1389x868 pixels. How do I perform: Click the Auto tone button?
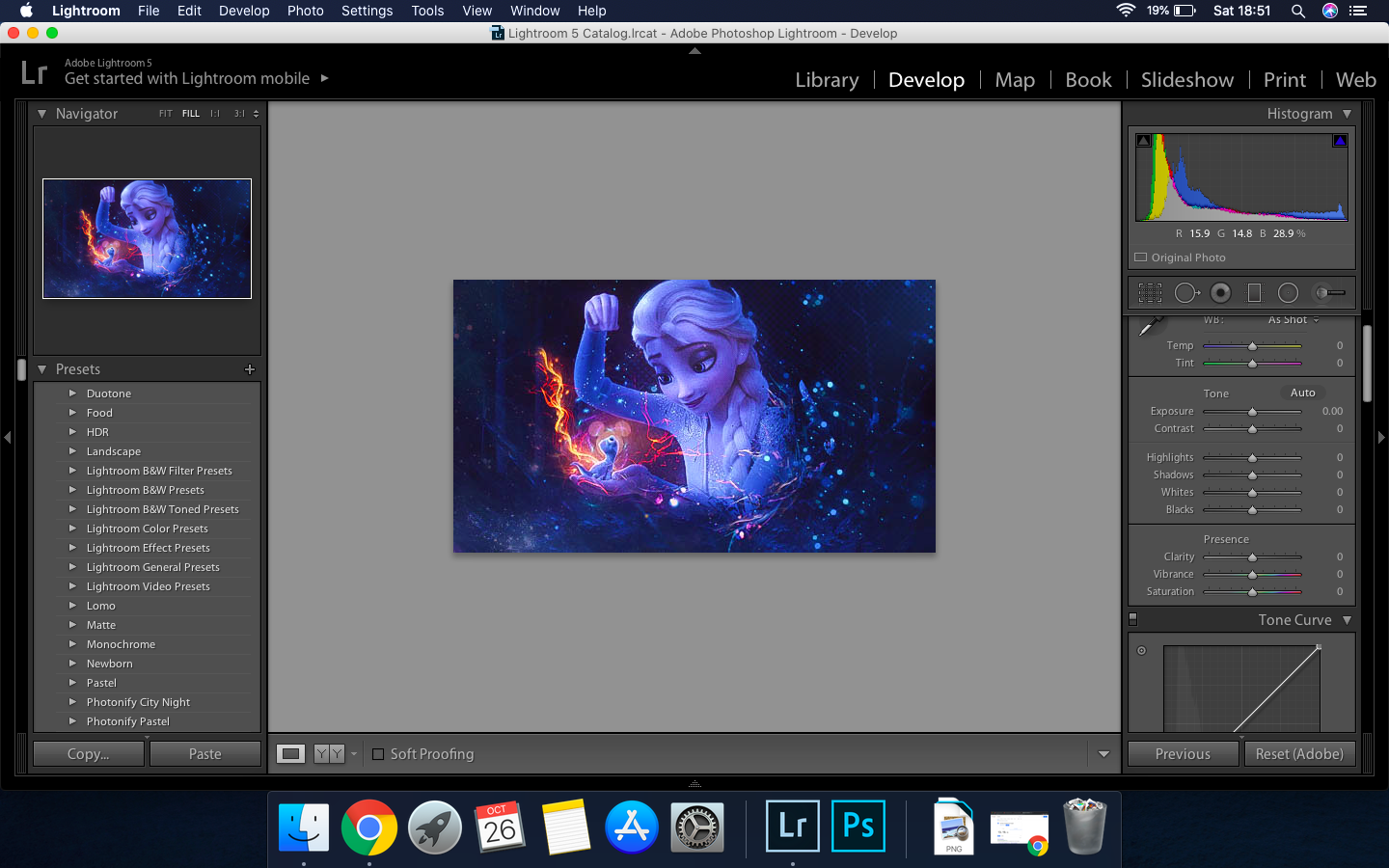pos(1303,393)
